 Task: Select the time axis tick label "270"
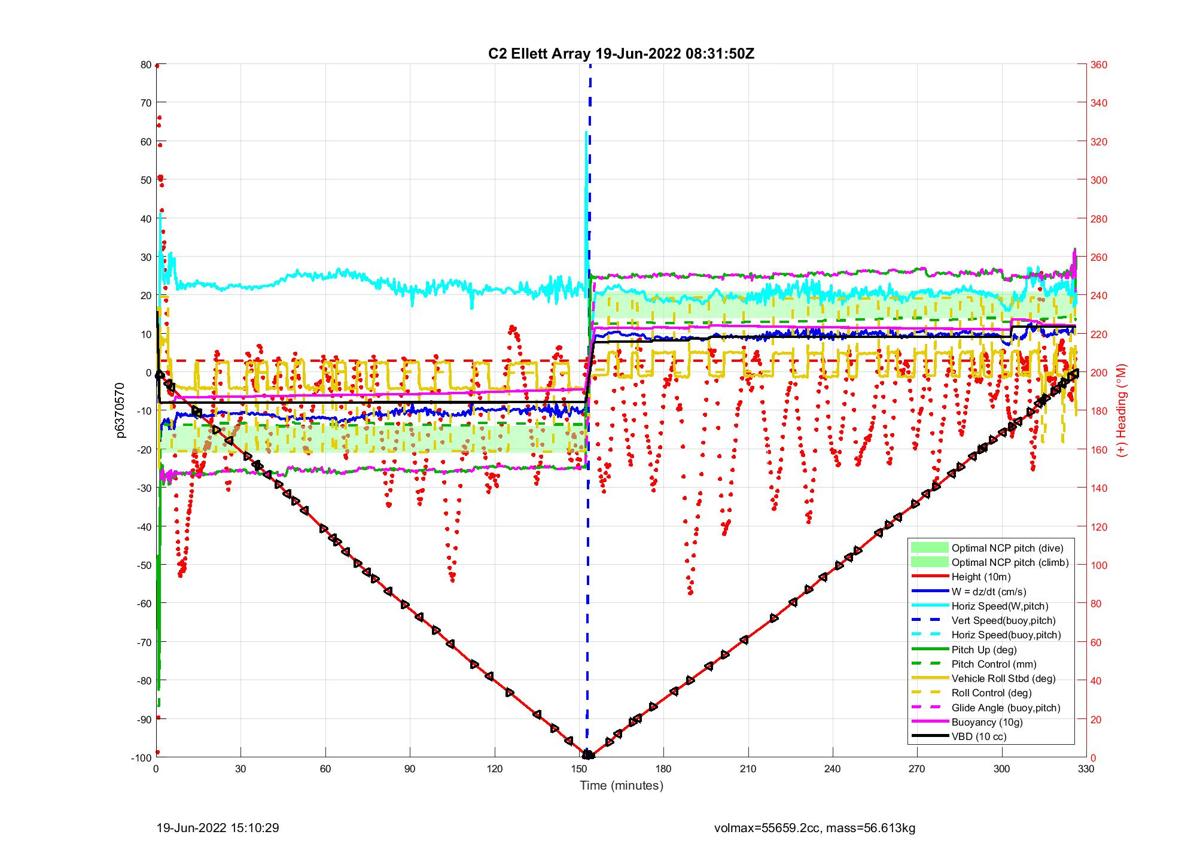point(917,770)
